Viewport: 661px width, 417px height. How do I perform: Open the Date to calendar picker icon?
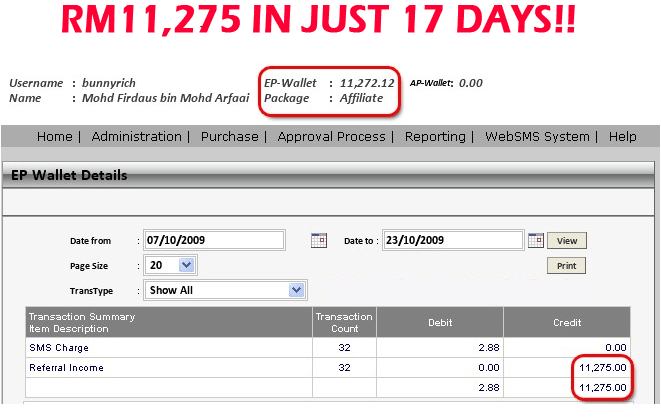coord(536,240)
